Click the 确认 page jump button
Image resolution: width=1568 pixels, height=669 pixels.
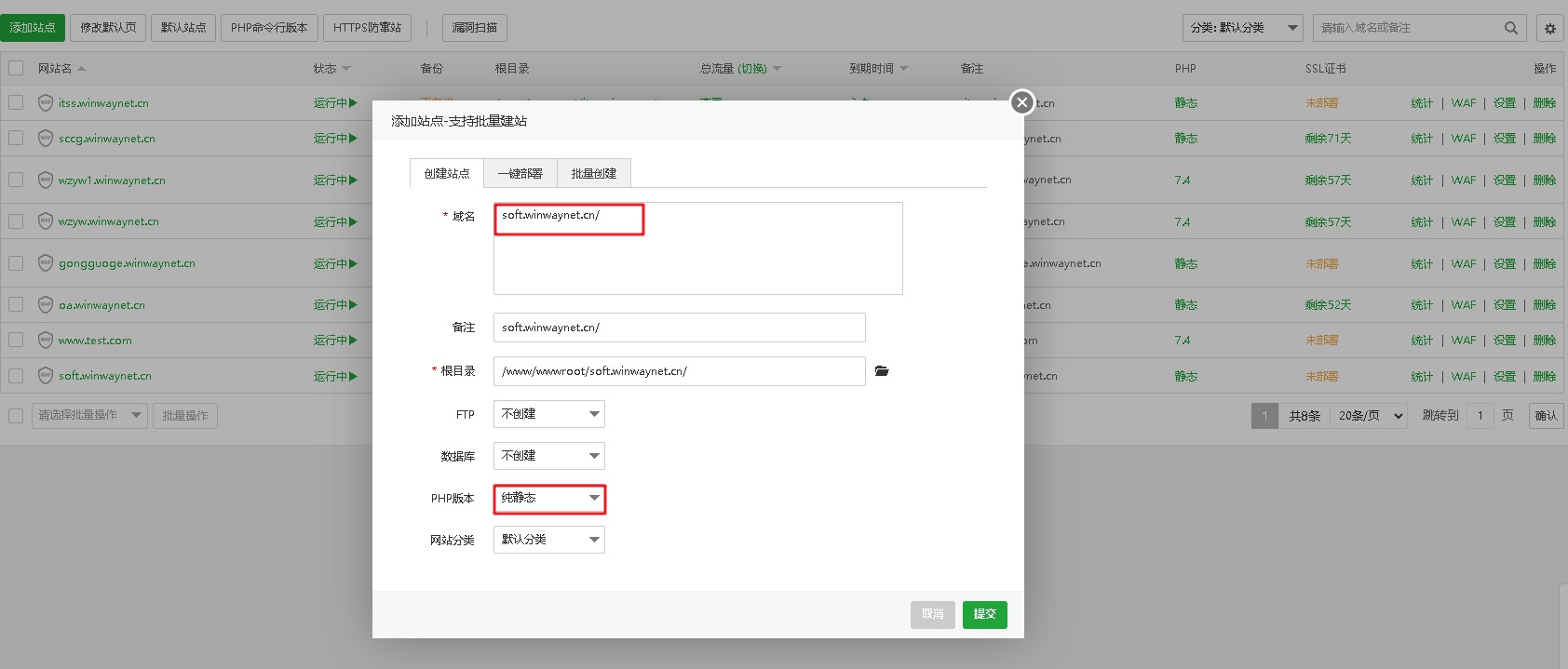[x=1547, y=416]
